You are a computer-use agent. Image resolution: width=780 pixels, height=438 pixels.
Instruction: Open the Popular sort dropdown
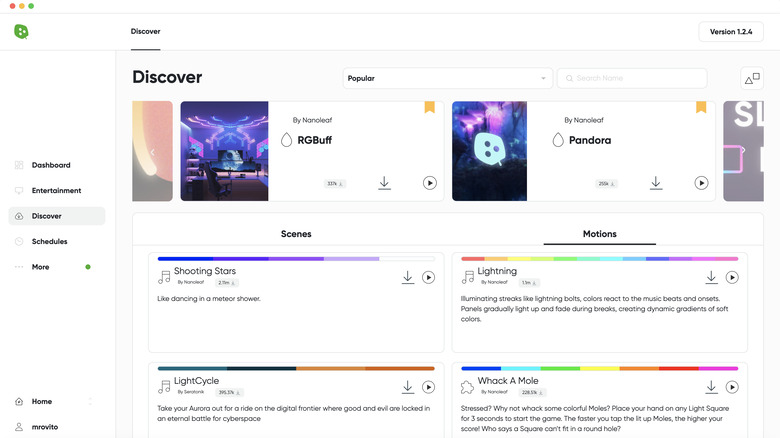[x=447, y=78]
